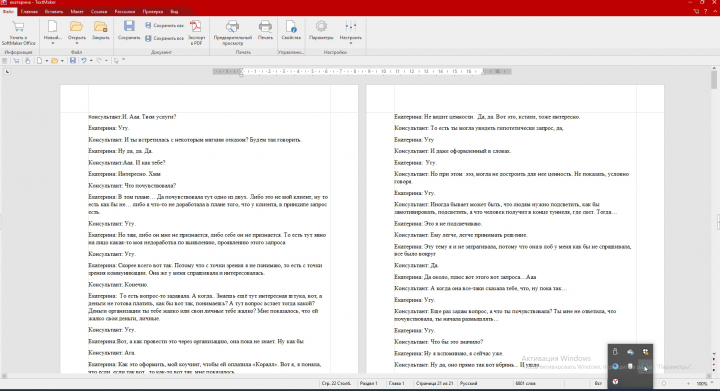Switch to Вставить tab

[54, 11]
